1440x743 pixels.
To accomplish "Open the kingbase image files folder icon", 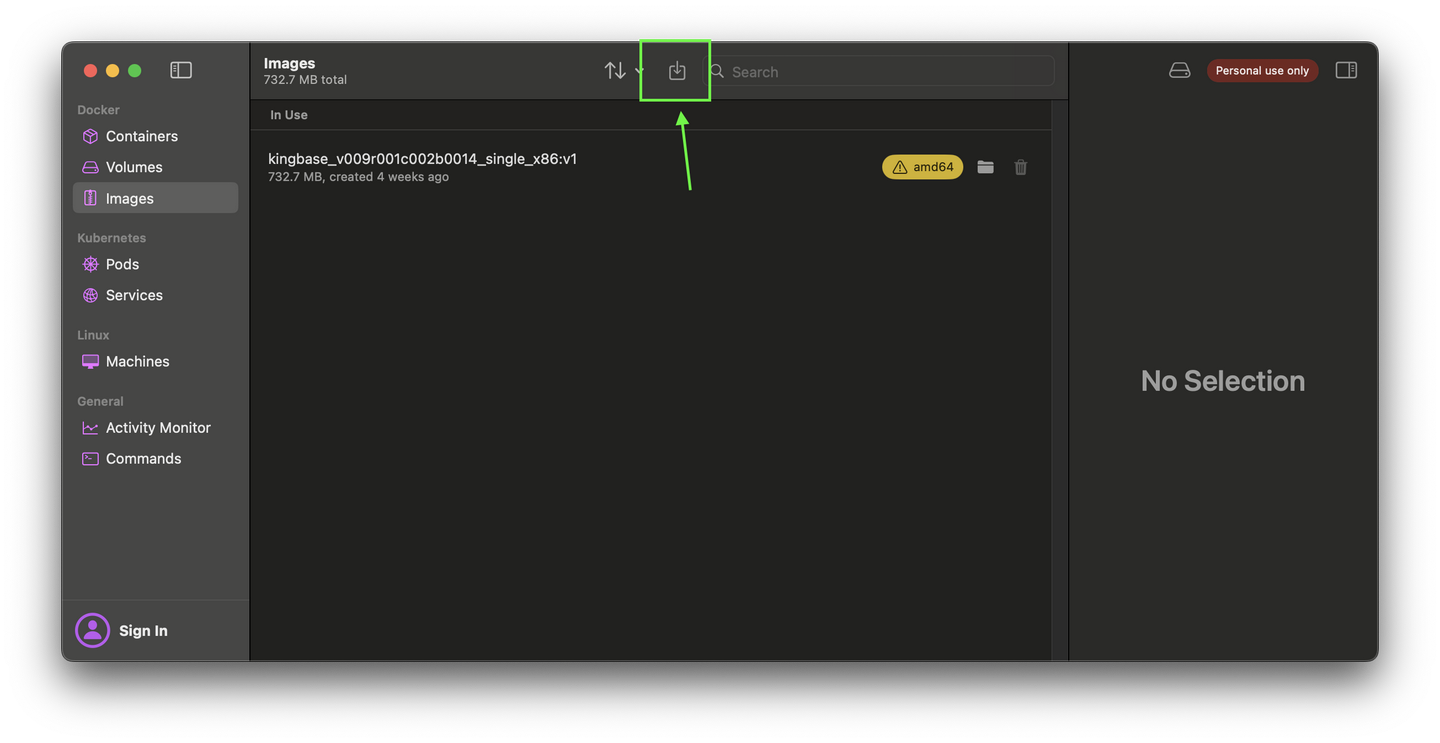I will [985, 167].
